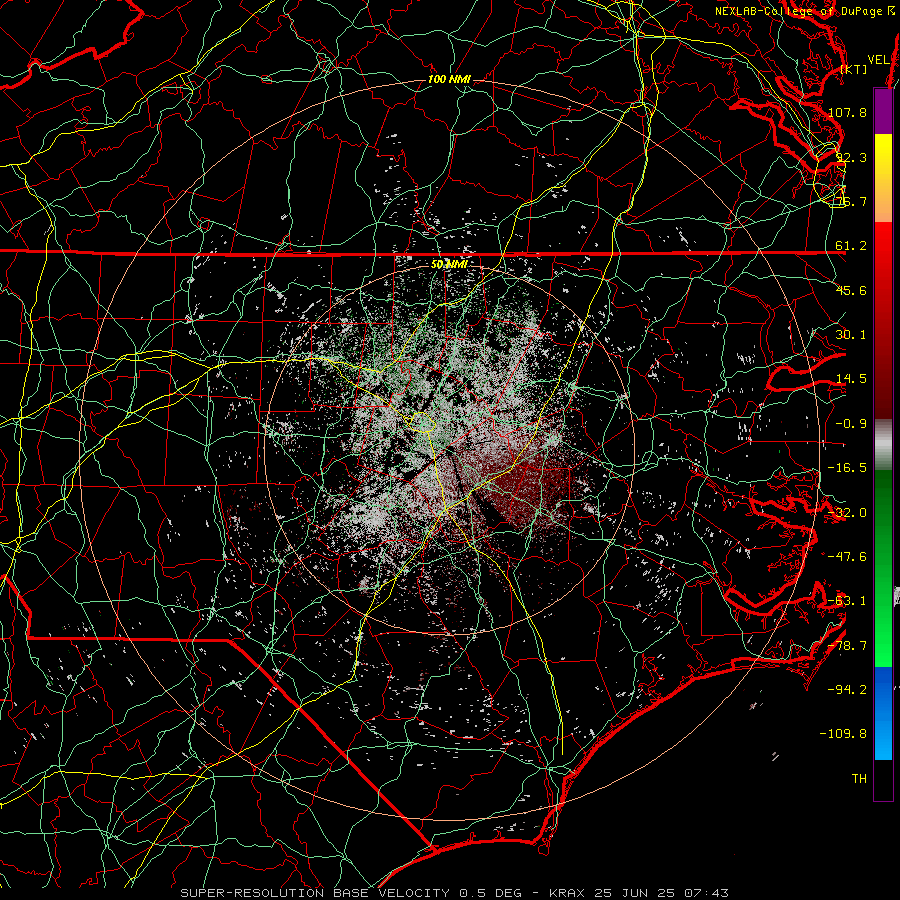Pick the gray near-zero segment of color bar
This screenshot has height=900, width=900.
click(883, 445)
